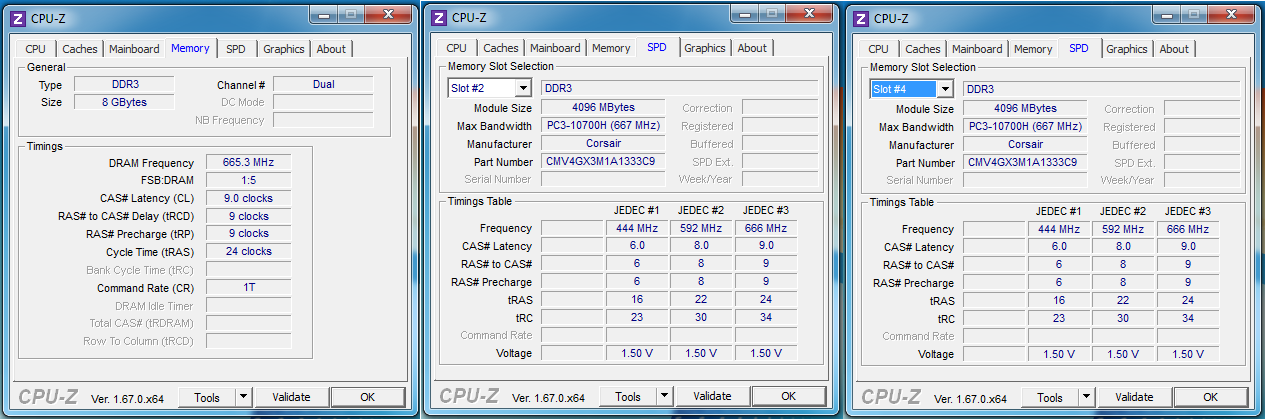Image resolution: width=1266 pixels, height=420 pixels.
Task: Switch to the CPU tab in the Slot #2 window
Action: pyautogui.click(x=456, y=48)
